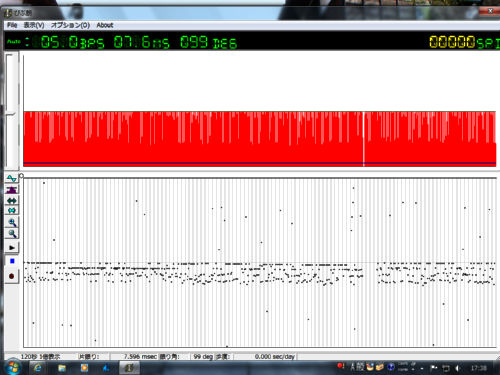Image resolution: width=500 pixels, height=375 pixels.
Task: Open the オプション(O) menu
Action: 70,25
